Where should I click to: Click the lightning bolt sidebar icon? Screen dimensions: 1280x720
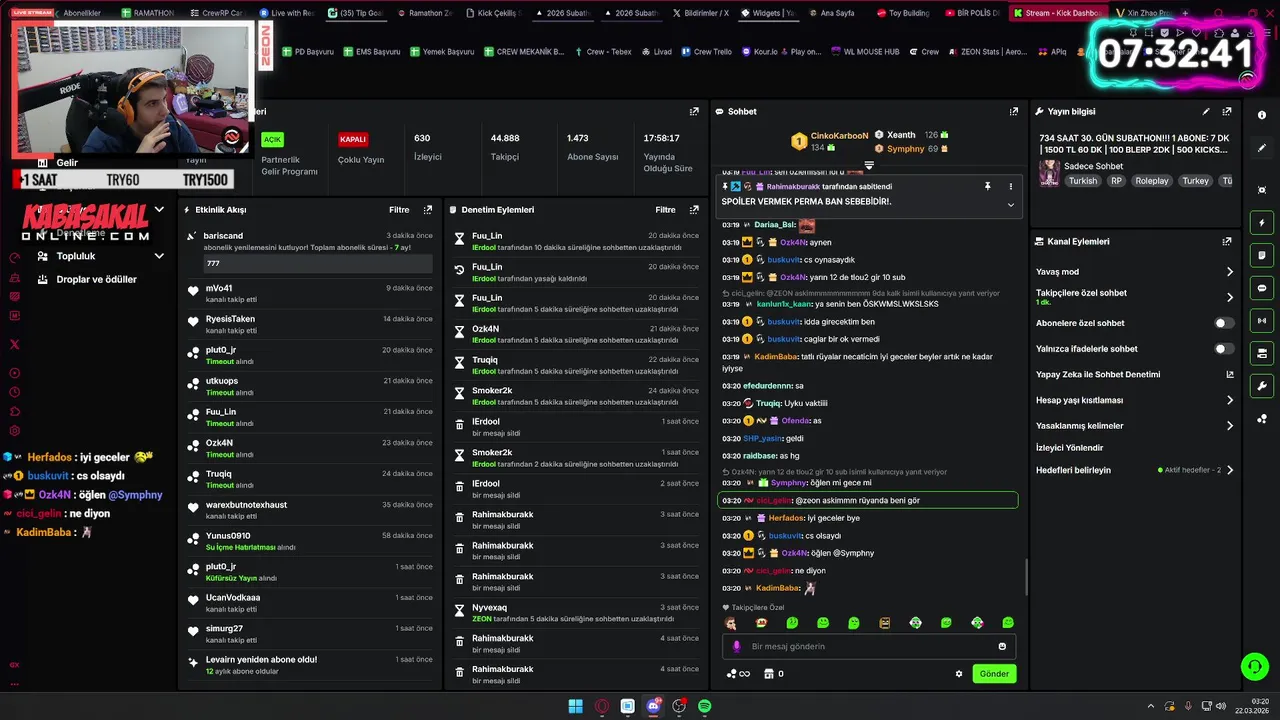(1262, 223)
